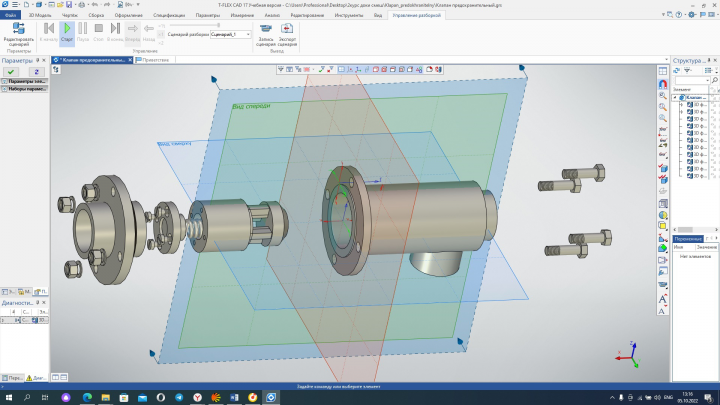Open Редактировать сценарий scenario editor icon
Screen dimensions: 720x405
pos(18,34)
